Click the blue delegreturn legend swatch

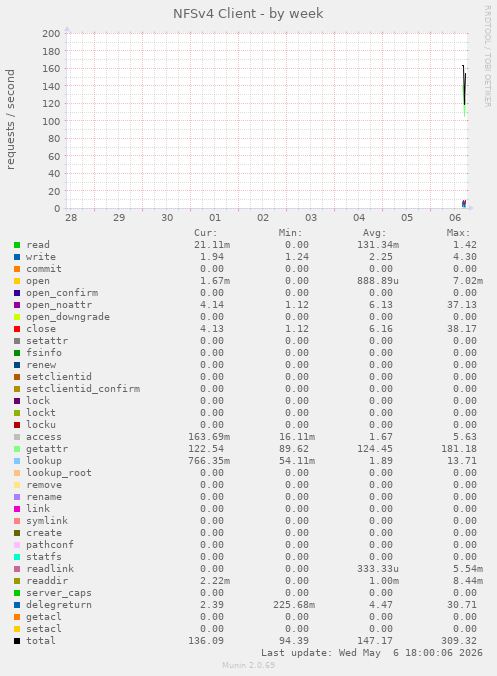click(17, 605)
